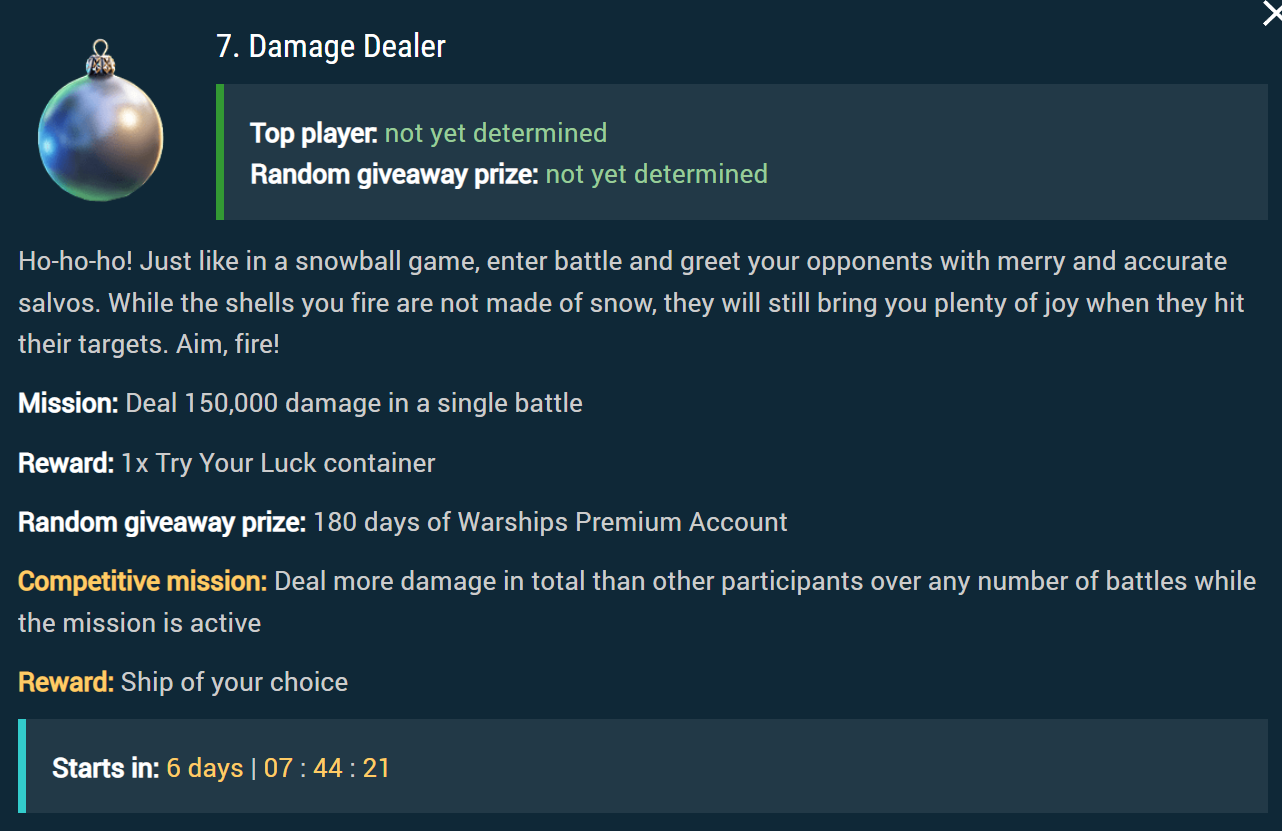This screenshot has height=831, width=1282.
Task: Click the green-bordered 'Random giveaway prize:' label
Action: click(394, 174)
